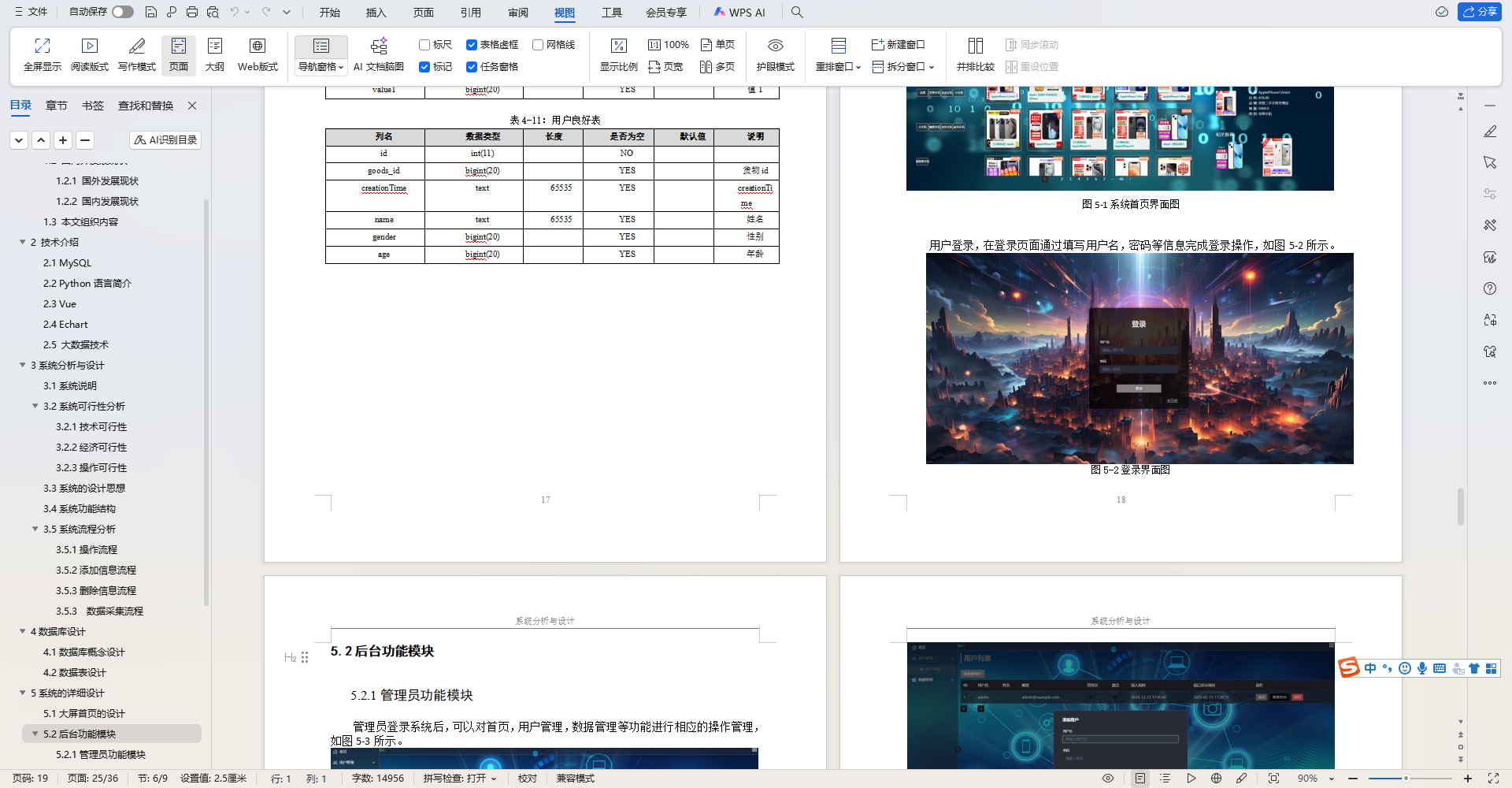Select 并排比较 side-by-side compare
The image size is (1512, 788).
(x=976, y=54)
